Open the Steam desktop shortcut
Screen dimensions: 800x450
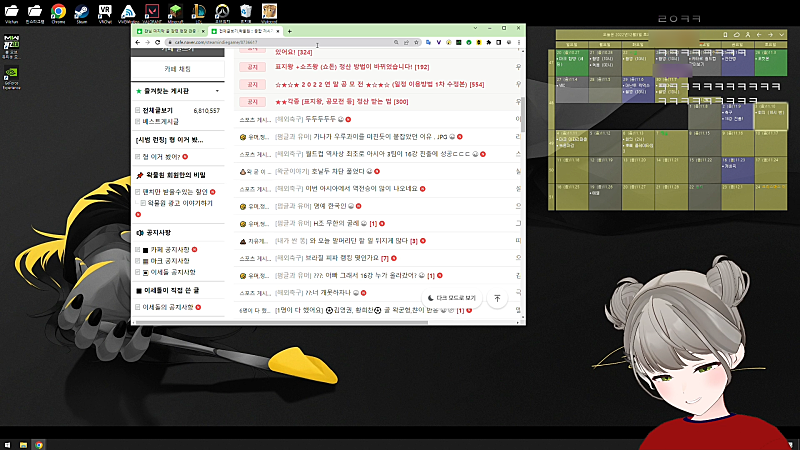[82, 12]
